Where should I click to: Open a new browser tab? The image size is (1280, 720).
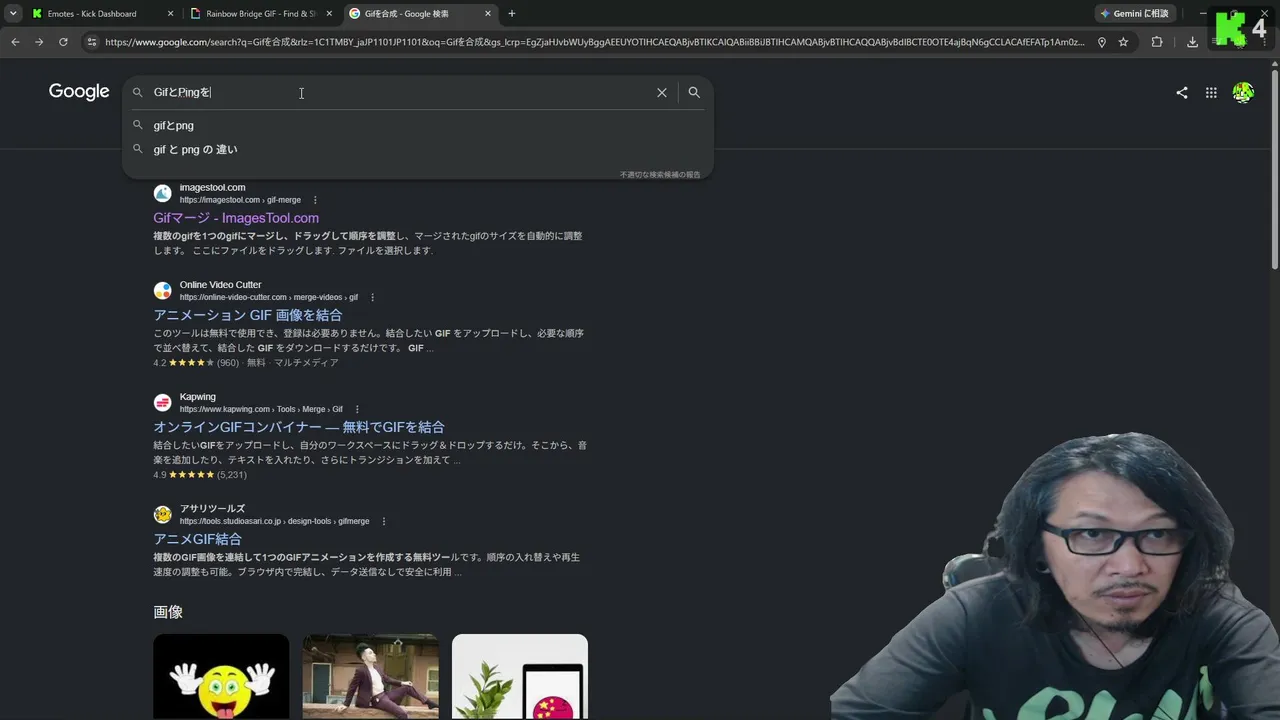(x=512, y=14)
